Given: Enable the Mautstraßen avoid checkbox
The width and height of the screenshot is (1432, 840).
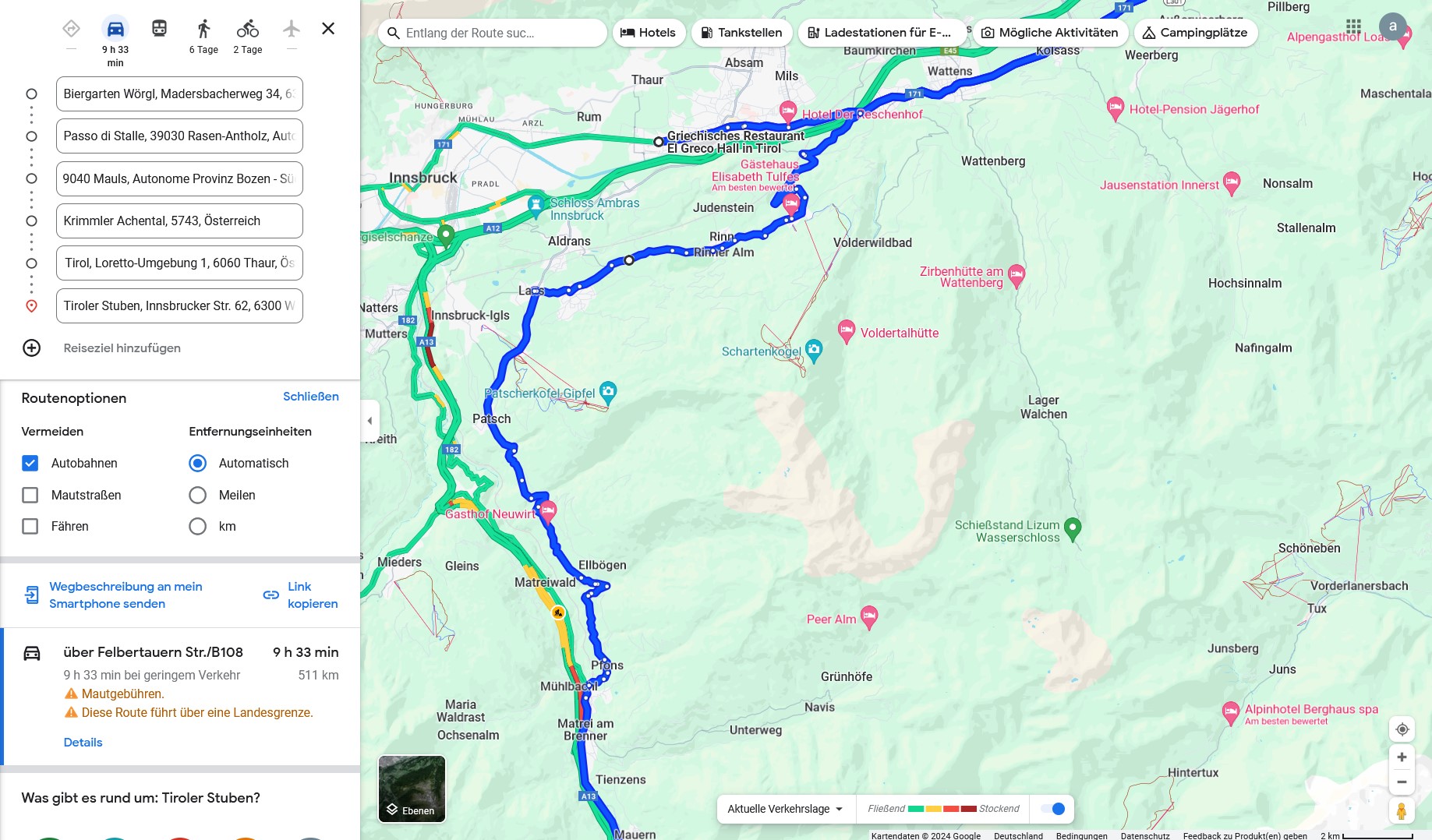Looking at the screenshot, I should pos(30,496).
